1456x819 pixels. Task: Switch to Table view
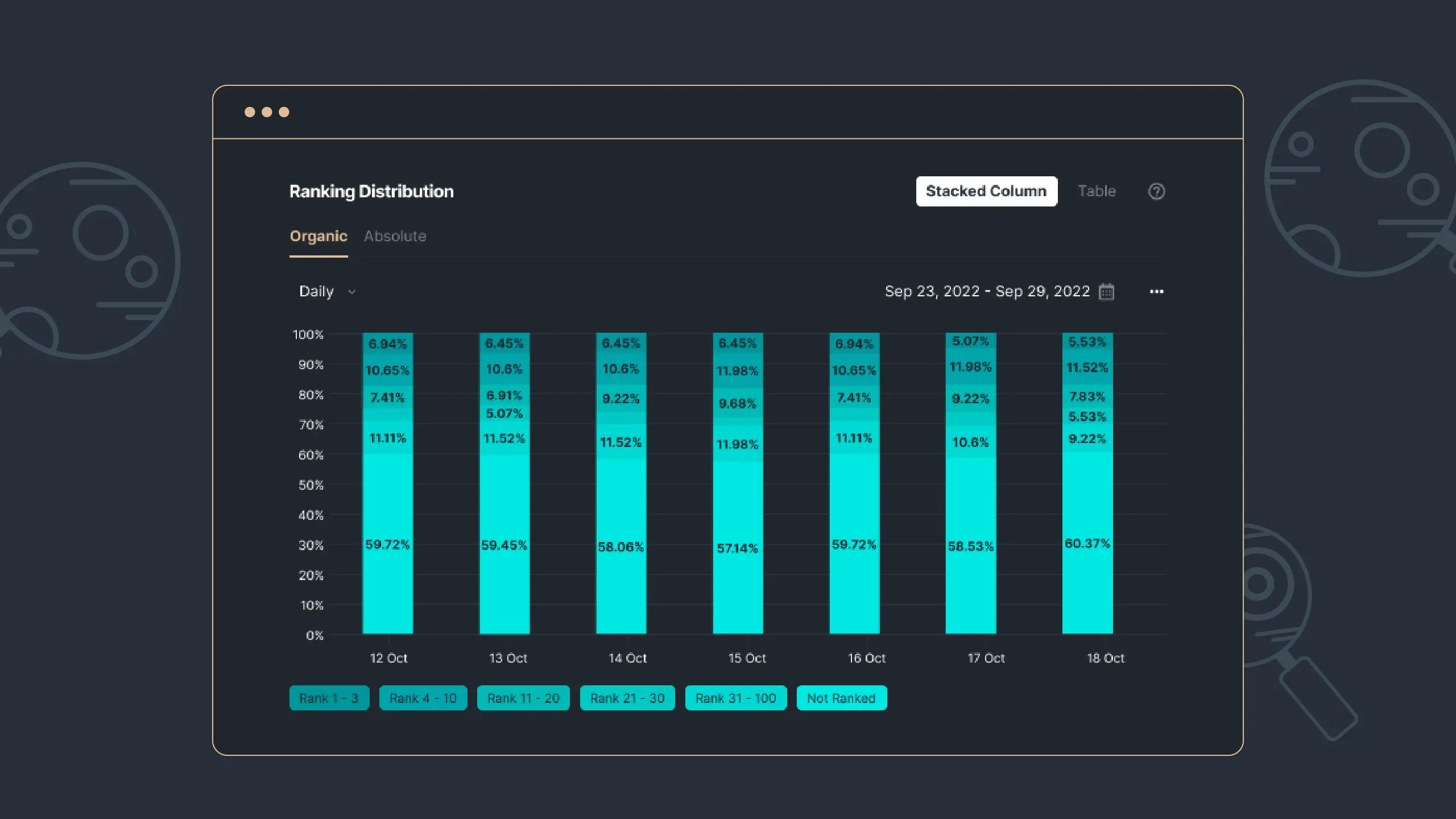pos(1097,191)
